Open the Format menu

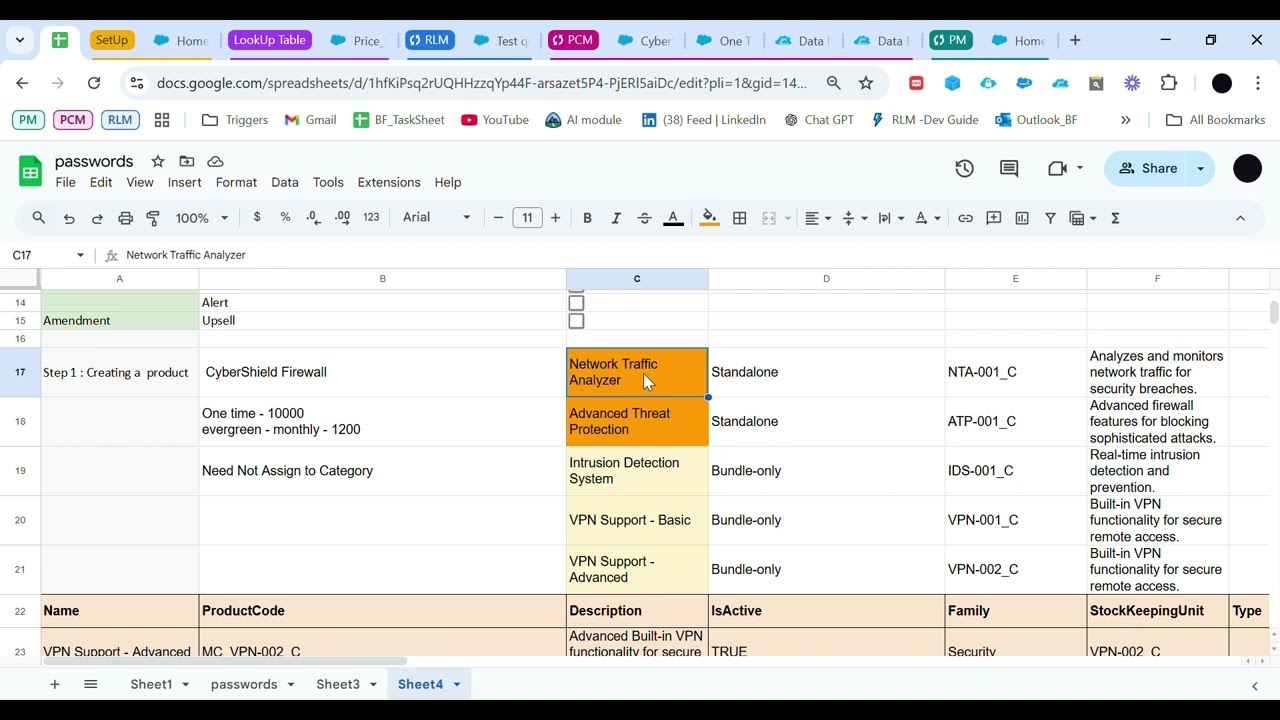(x=236, y=183)
